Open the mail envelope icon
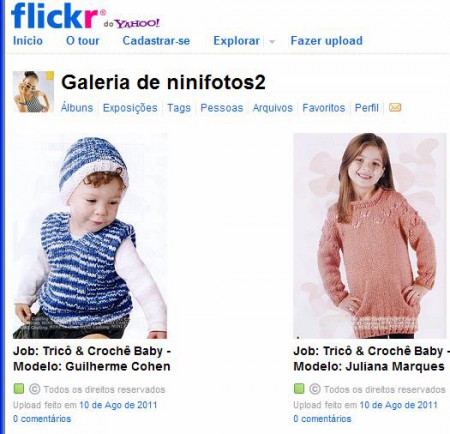Screen dimensions: 450x434 pyautogui.click(x=395, y=108)
